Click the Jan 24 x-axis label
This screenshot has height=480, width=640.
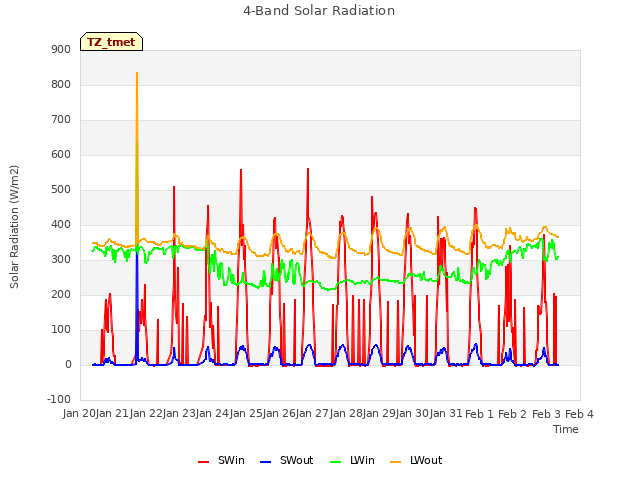212,413
